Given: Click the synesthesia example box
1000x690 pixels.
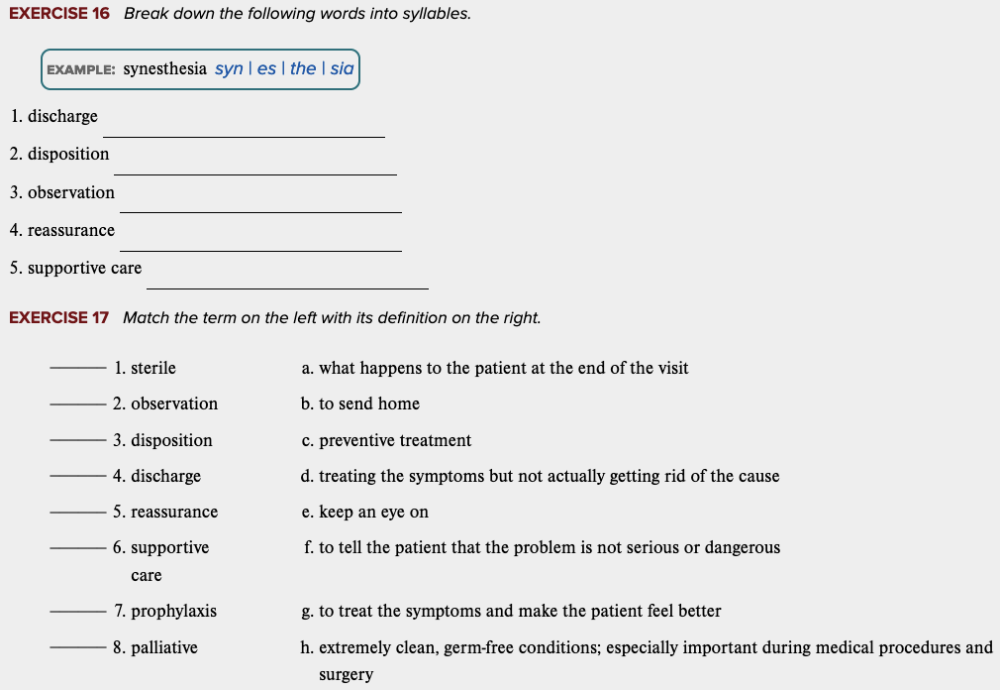Looking at the screenshot, I should coord(200,69).
